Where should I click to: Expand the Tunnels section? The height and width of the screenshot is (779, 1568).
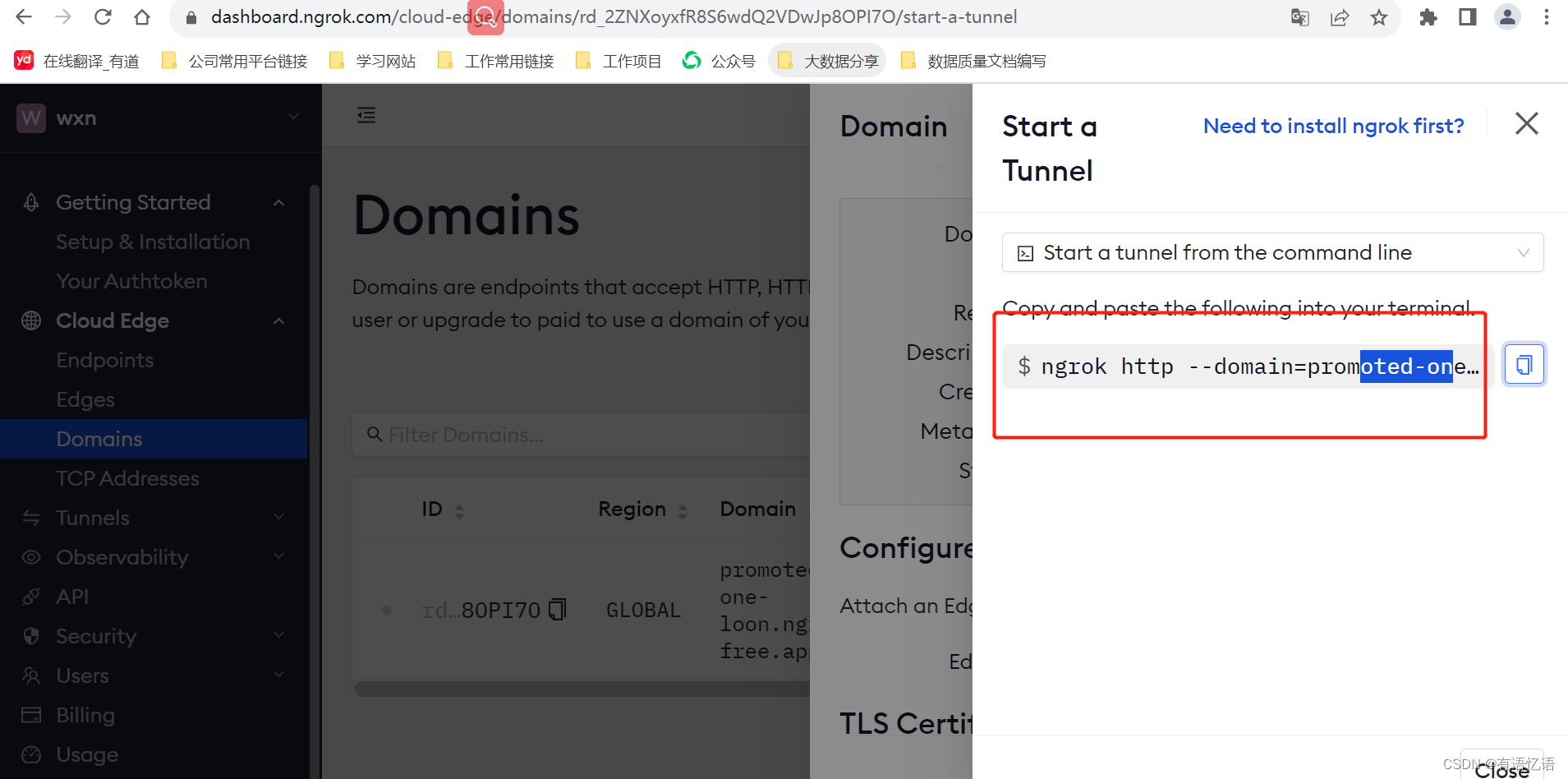(x=154, y=518)
